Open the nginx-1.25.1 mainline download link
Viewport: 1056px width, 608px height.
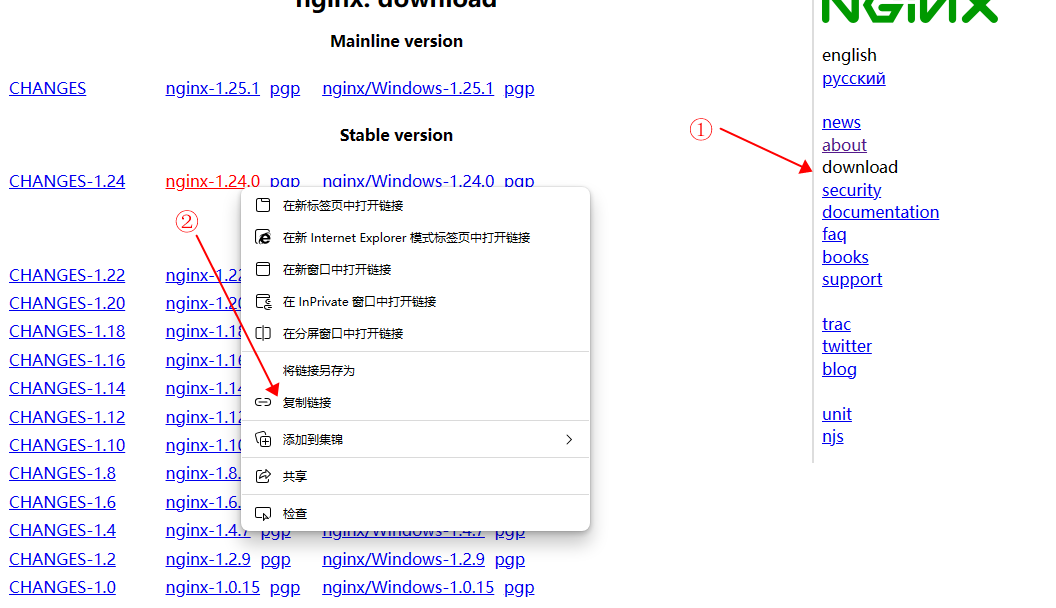[212, 88]
